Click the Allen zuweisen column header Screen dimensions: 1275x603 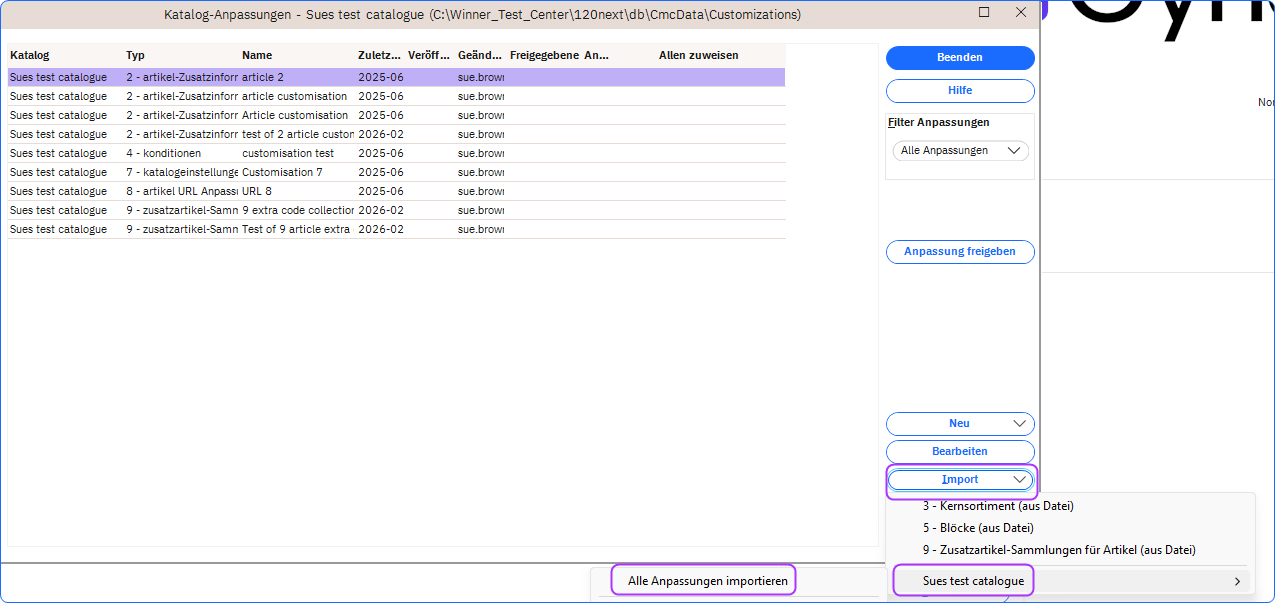[698, 56]
